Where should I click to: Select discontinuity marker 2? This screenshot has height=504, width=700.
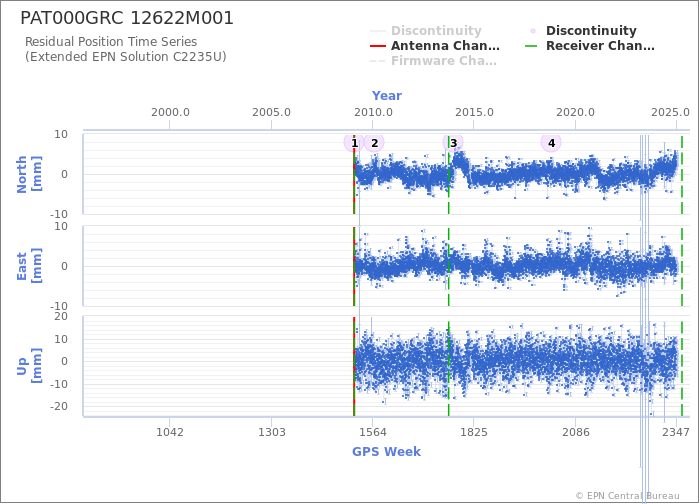click(x=374, y=143)
